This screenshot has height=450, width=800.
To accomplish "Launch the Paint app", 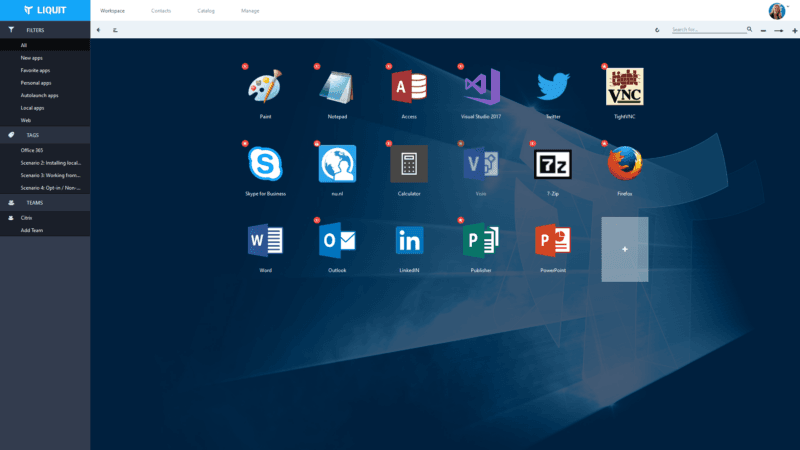I will tap(265, 87).
